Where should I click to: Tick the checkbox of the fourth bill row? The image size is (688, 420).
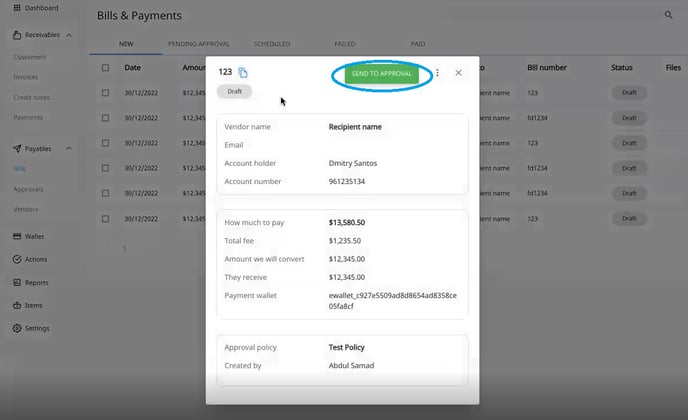105,168
